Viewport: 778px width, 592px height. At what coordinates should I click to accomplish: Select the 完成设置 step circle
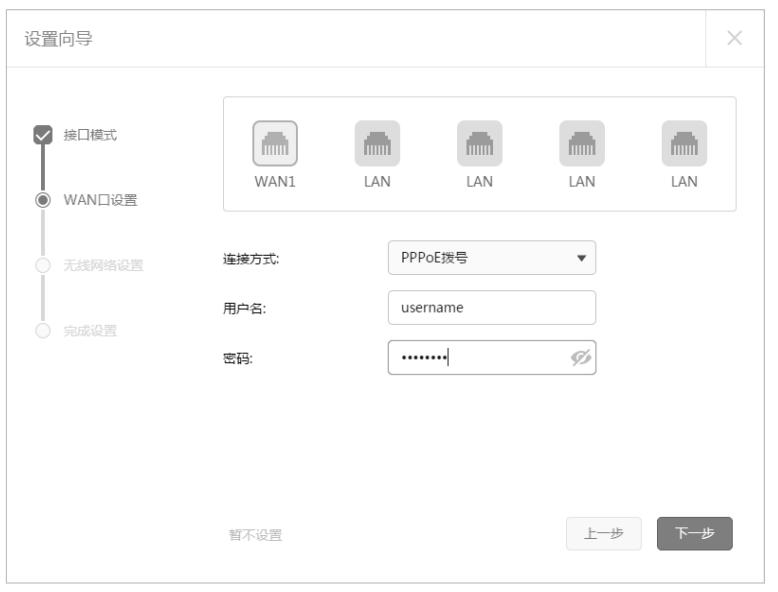[x=42, y=330]
